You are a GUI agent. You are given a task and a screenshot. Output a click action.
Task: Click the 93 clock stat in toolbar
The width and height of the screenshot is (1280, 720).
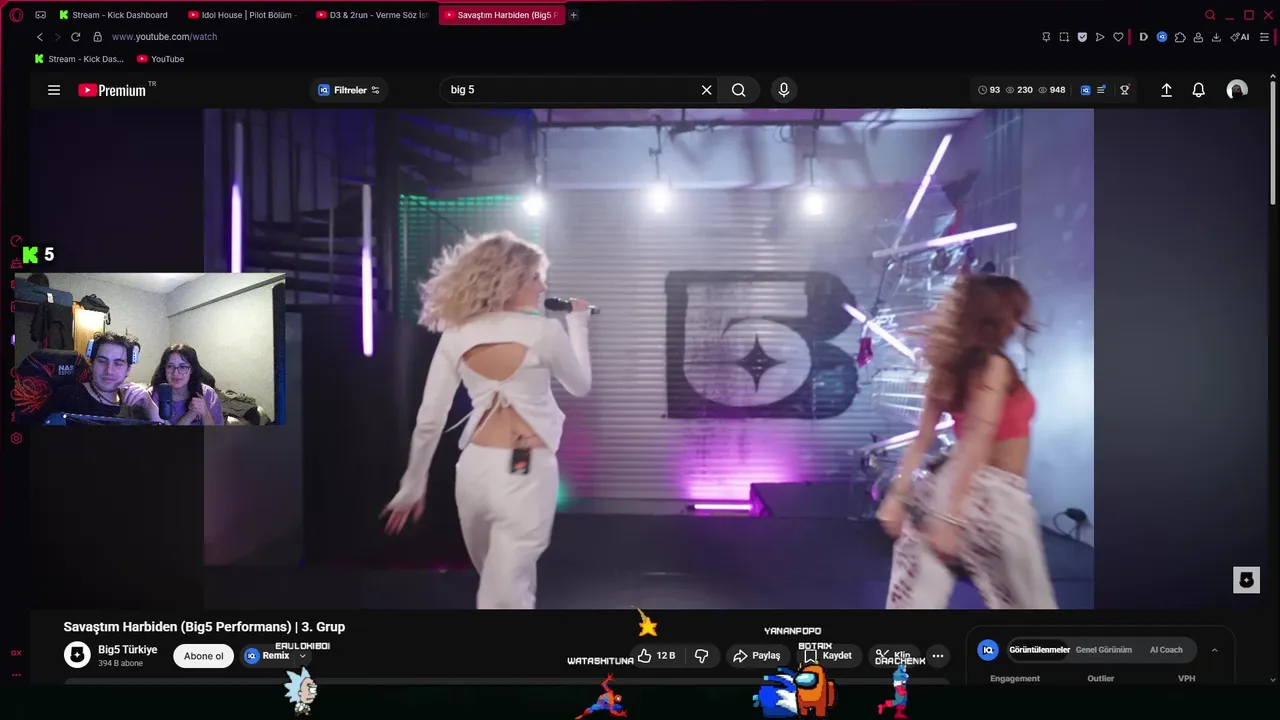[x=989, y=90]
